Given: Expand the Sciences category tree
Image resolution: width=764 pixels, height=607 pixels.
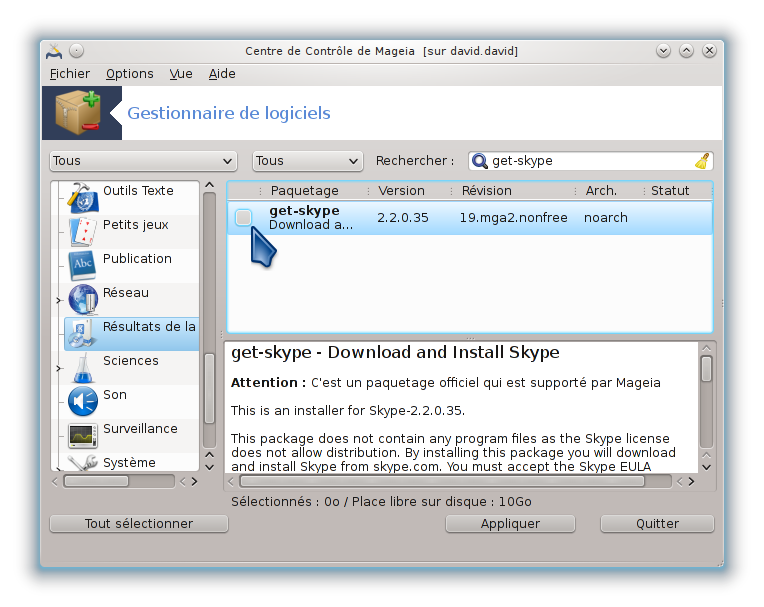Looking at the screenshot, I should coord(58,368).
